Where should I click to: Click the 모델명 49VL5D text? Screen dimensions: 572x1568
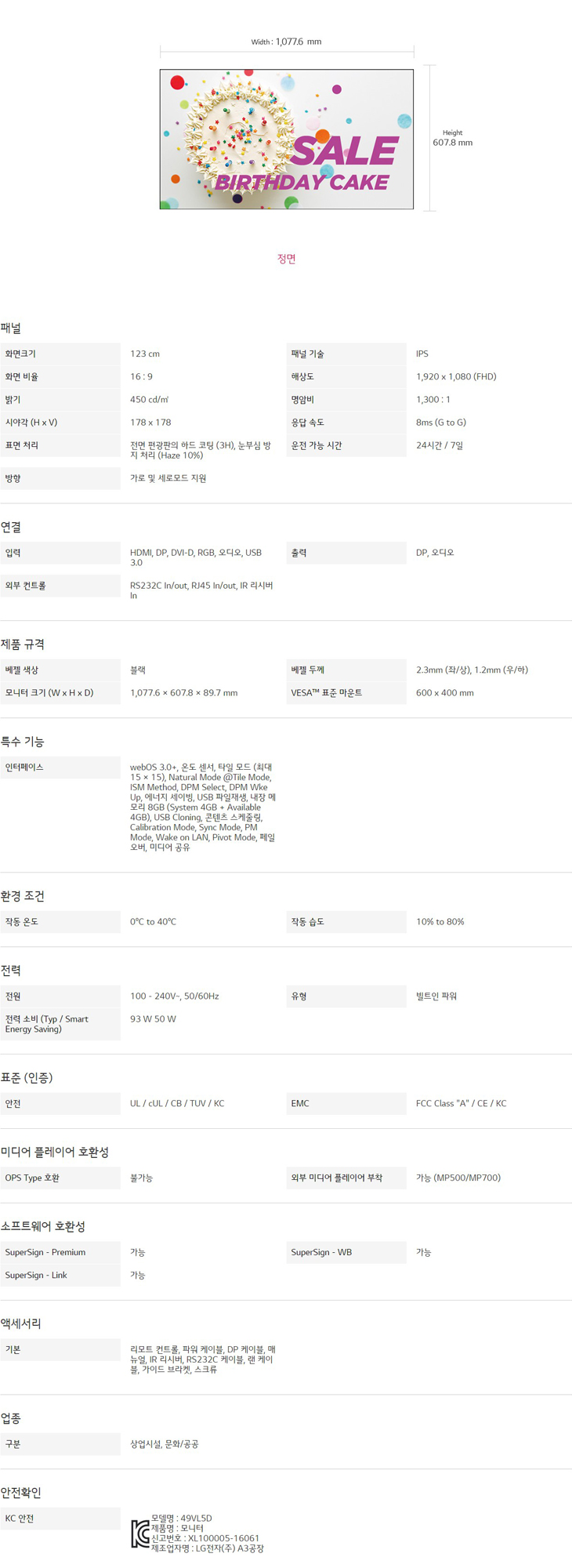click(x=182, y=1518)
